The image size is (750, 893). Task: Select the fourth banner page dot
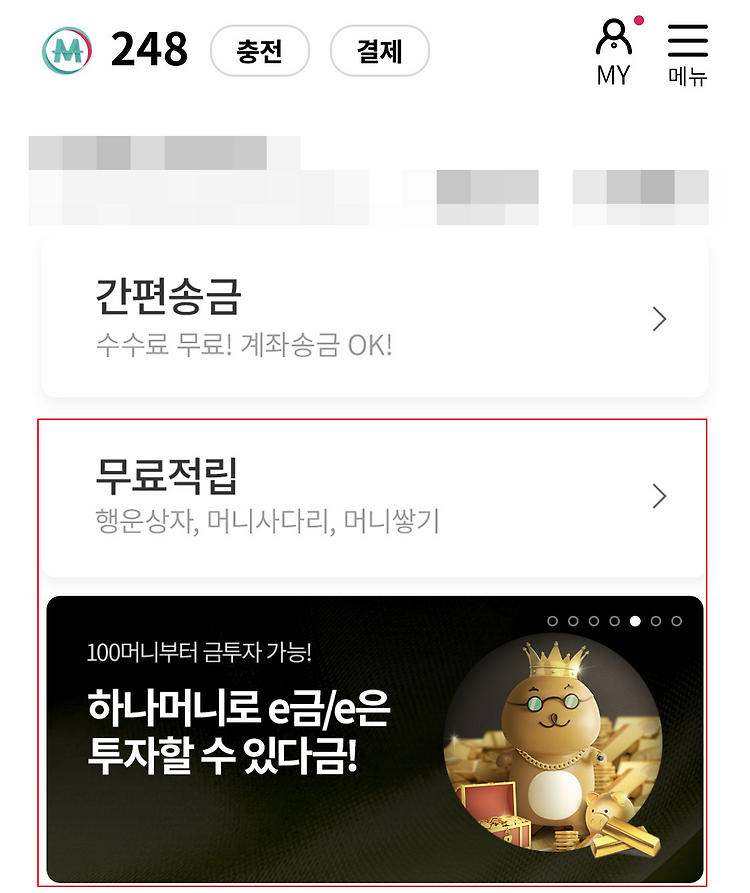click(614, 621)
